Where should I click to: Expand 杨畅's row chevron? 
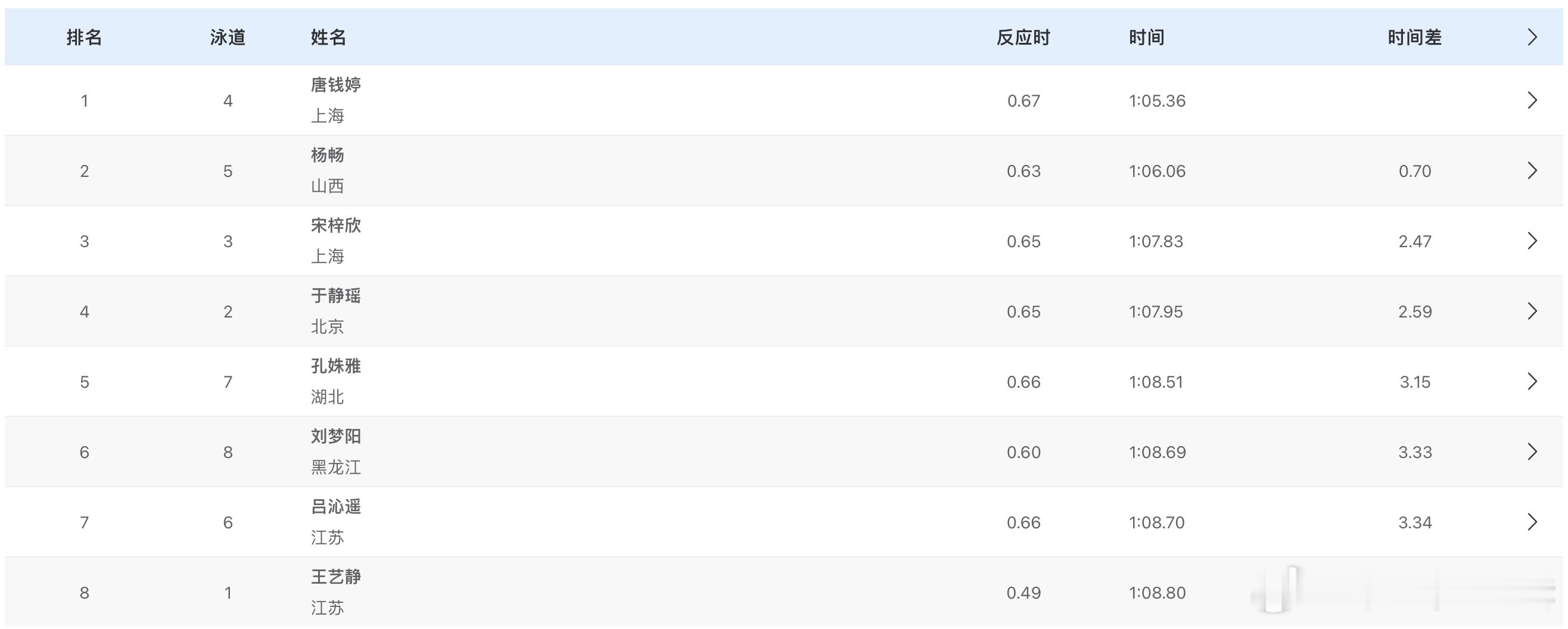click(x=1533, y=171)
